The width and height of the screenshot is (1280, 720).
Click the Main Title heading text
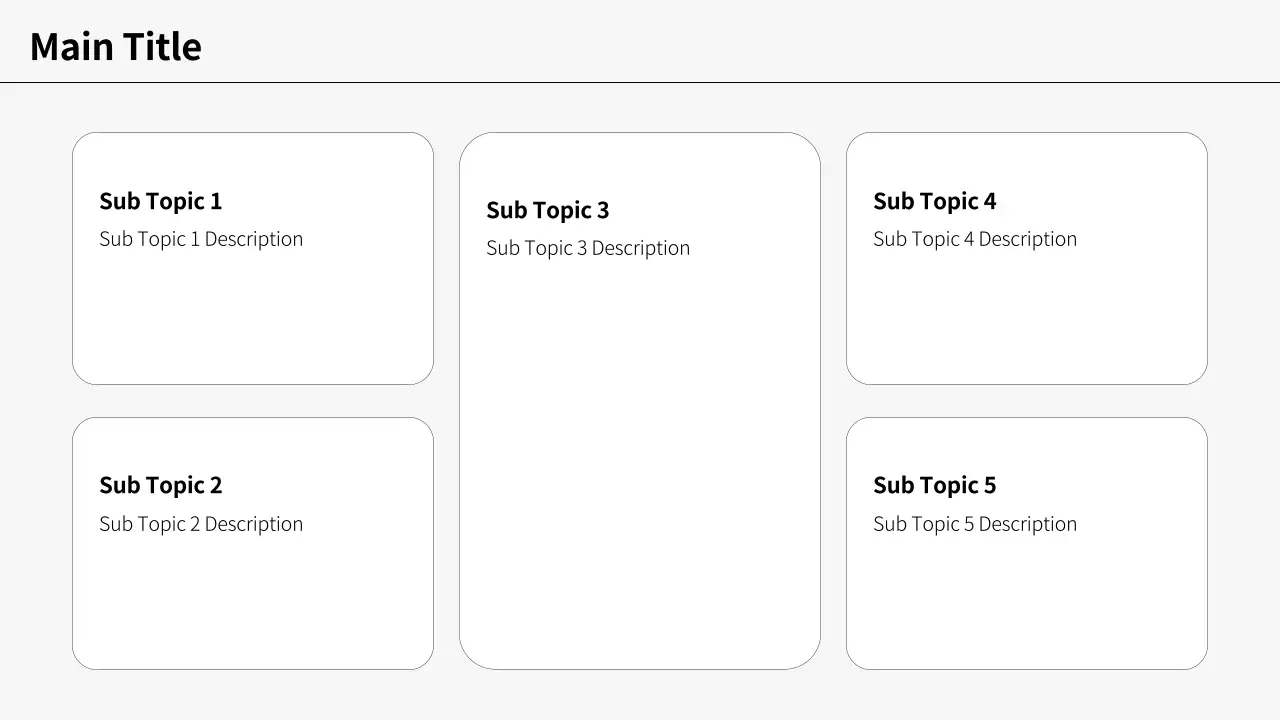[x=115, y=47]
